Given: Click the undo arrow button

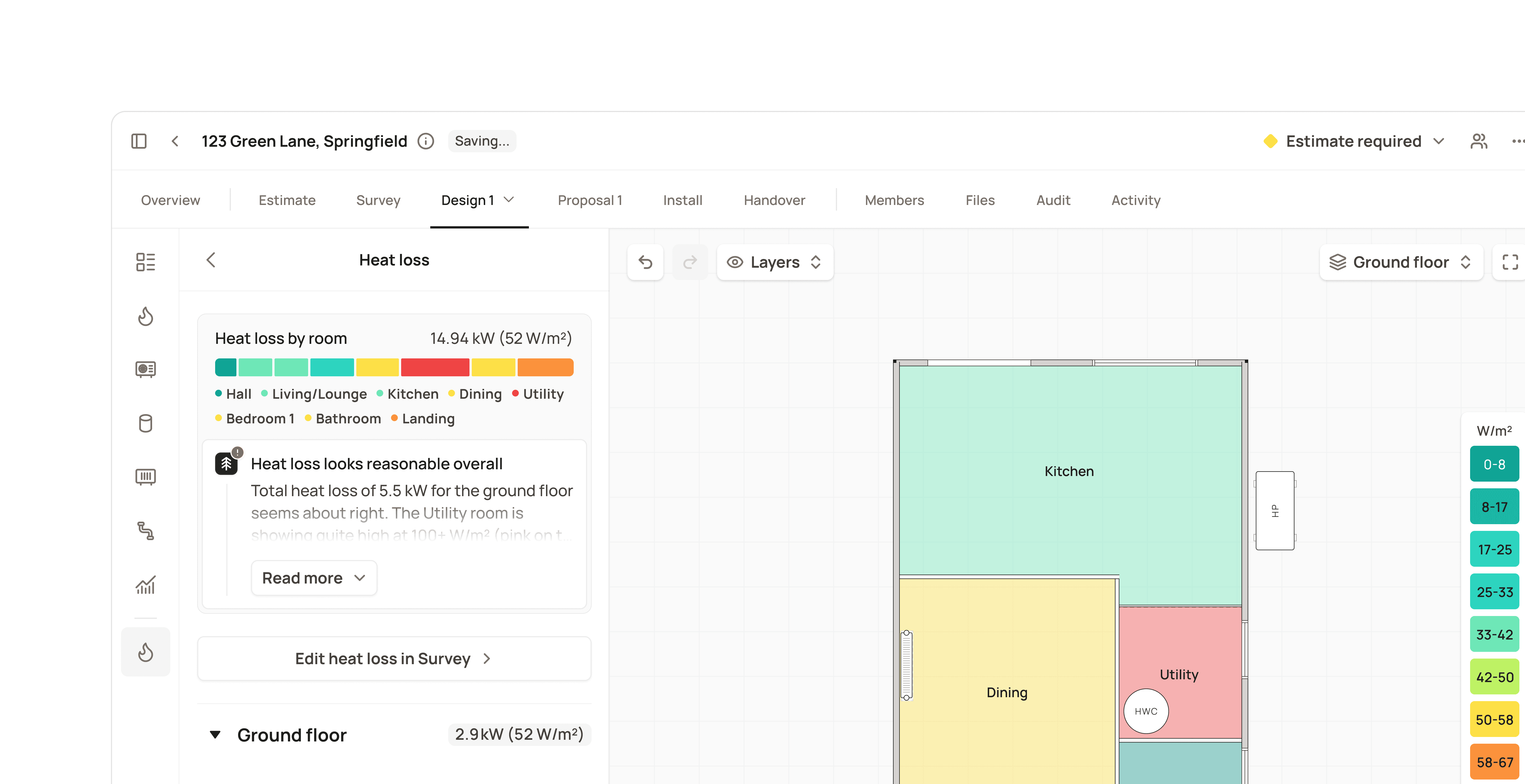Looking at the screenshot, I should (x=645, y=262).
